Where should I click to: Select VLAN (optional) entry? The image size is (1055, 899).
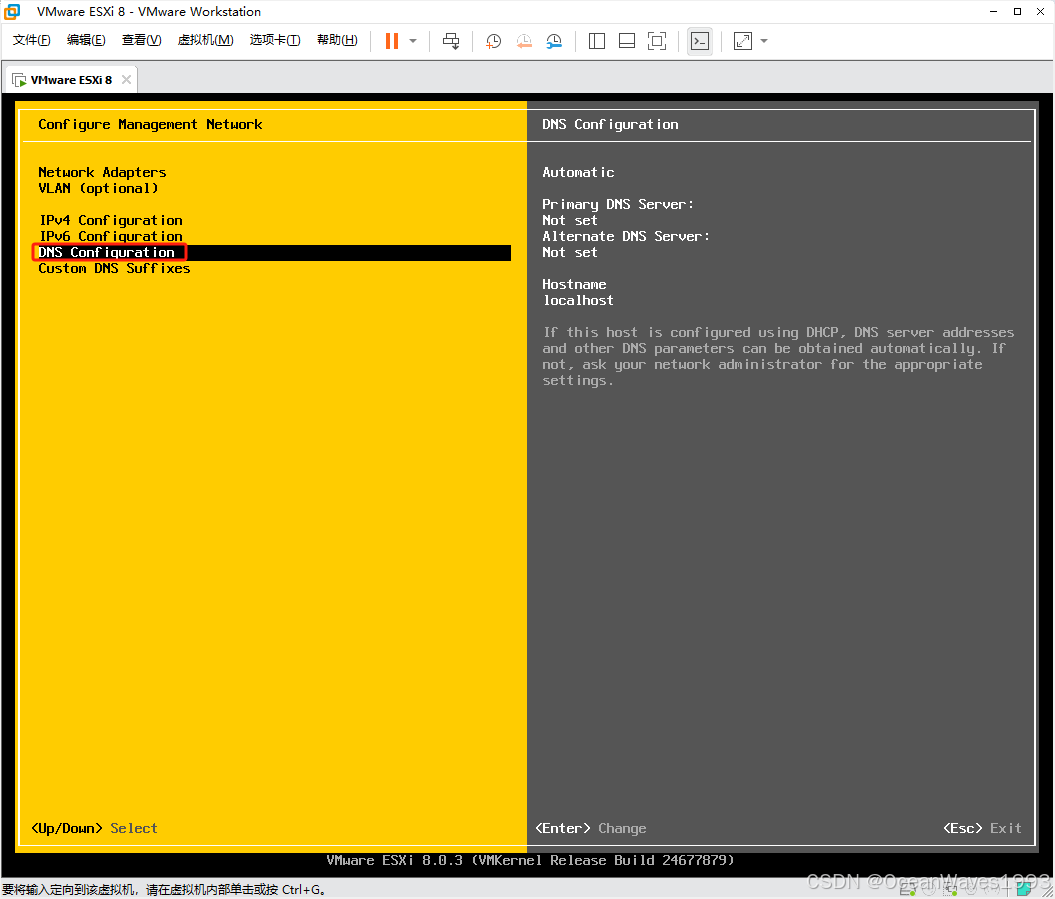tap(98, 188)
